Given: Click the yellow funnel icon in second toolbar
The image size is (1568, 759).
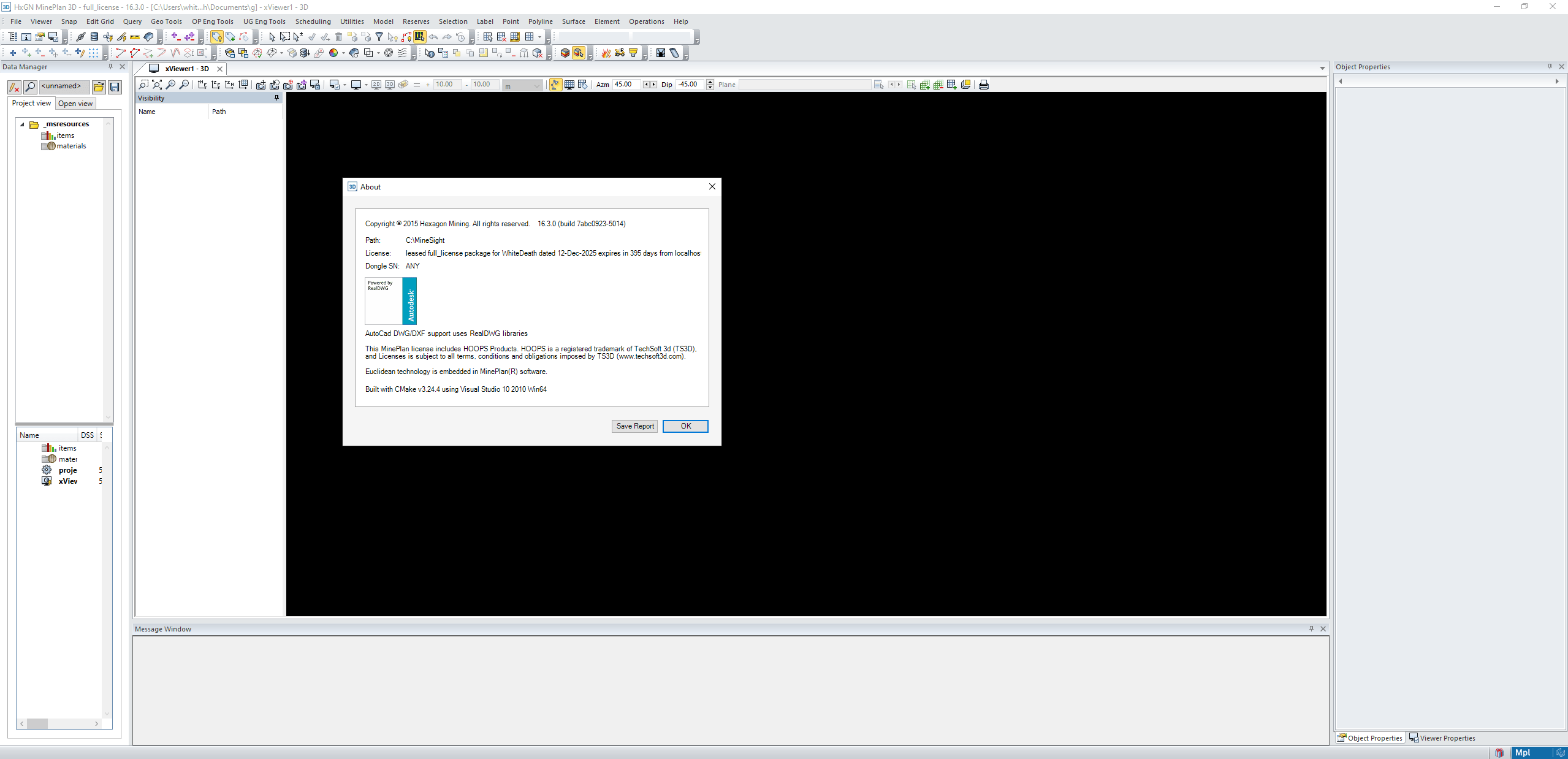Looking at the screenshot, I should [633, 53].
